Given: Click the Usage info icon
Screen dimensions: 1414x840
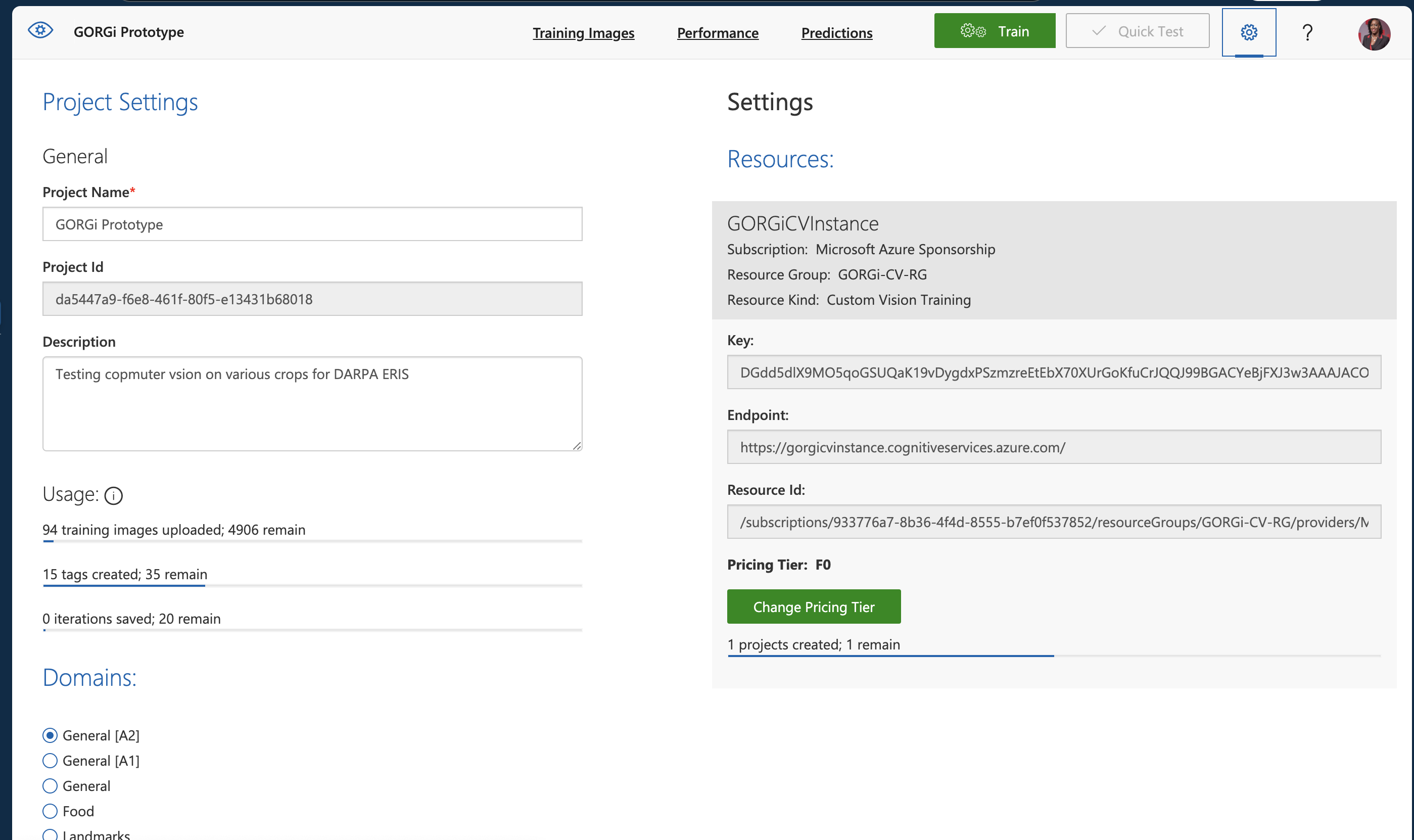Looking at the screenshot, I should [x=114, y=496].
